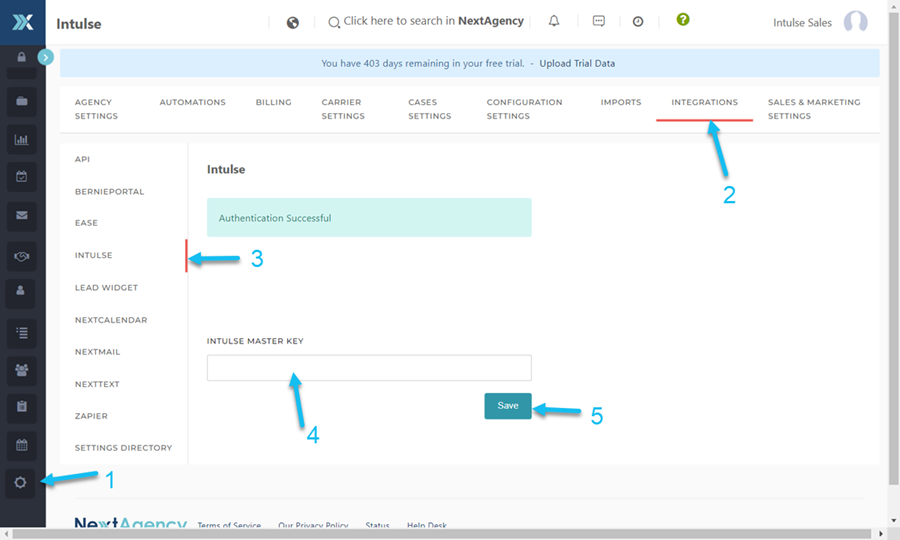Open the envelope mail sidebar icon
The image size is (900, 540).
coord(21,215)
